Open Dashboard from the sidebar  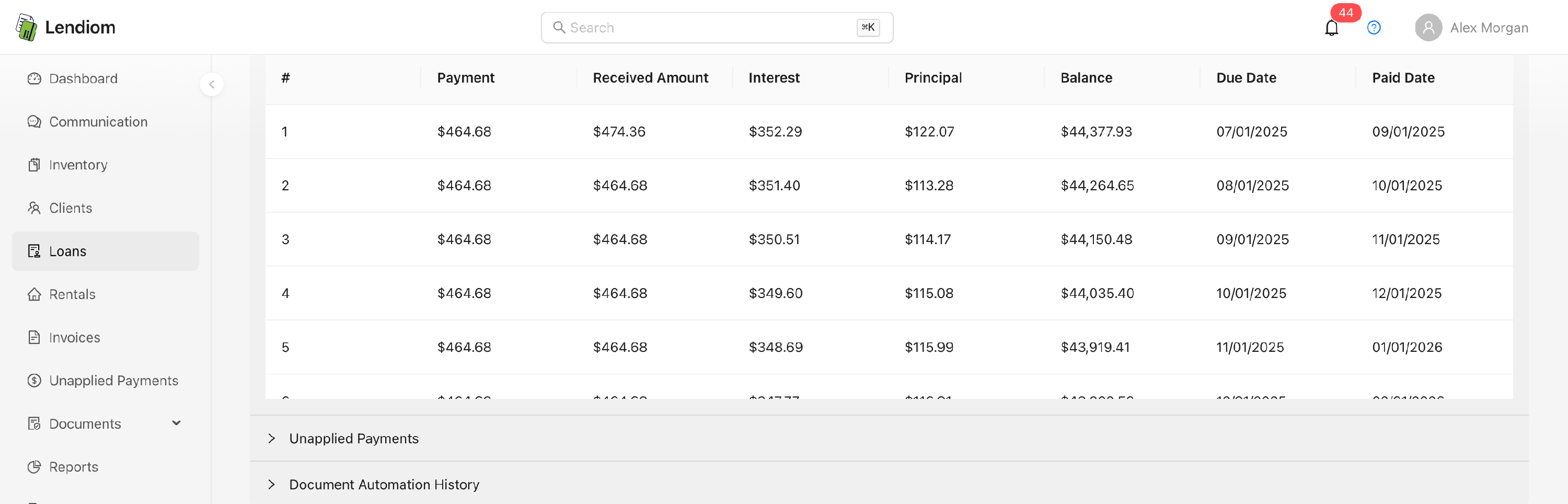105,78
